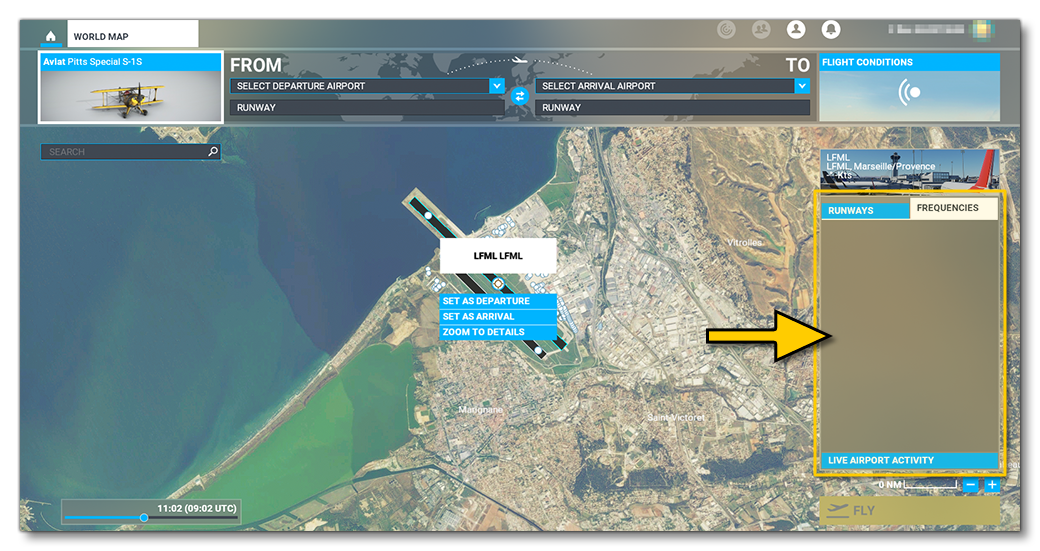Open the notifications bell icon
Image resolution: width=1040 pixels, height=551 pixels.
click(x=830, y=30)
